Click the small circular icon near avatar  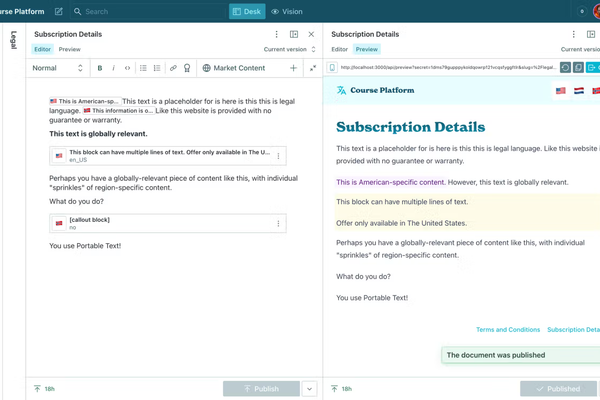582,11
